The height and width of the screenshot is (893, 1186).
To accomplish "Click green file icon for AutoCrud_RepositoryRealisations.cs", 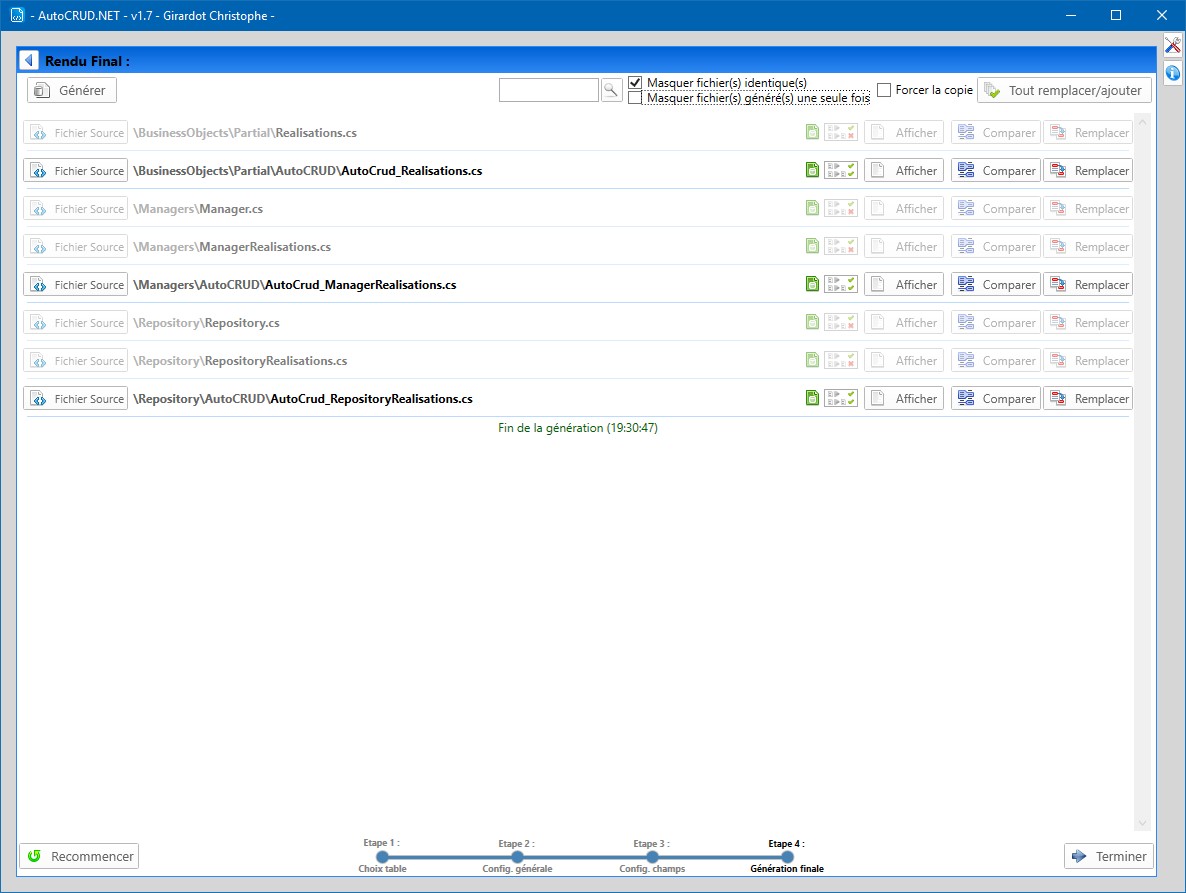I will (812, 398).
